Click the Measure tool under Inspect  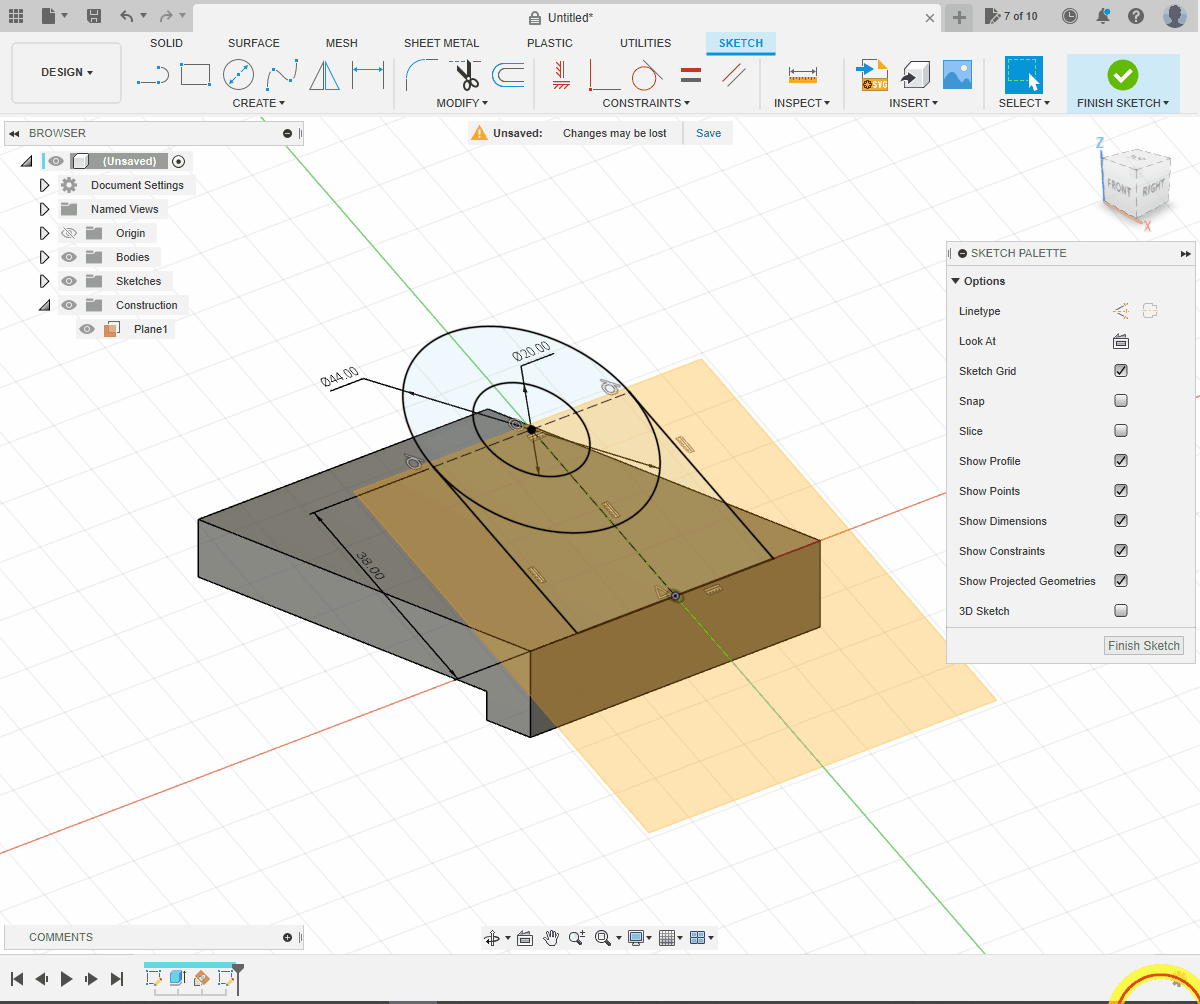pyautogui.click(x=802, y=75)
